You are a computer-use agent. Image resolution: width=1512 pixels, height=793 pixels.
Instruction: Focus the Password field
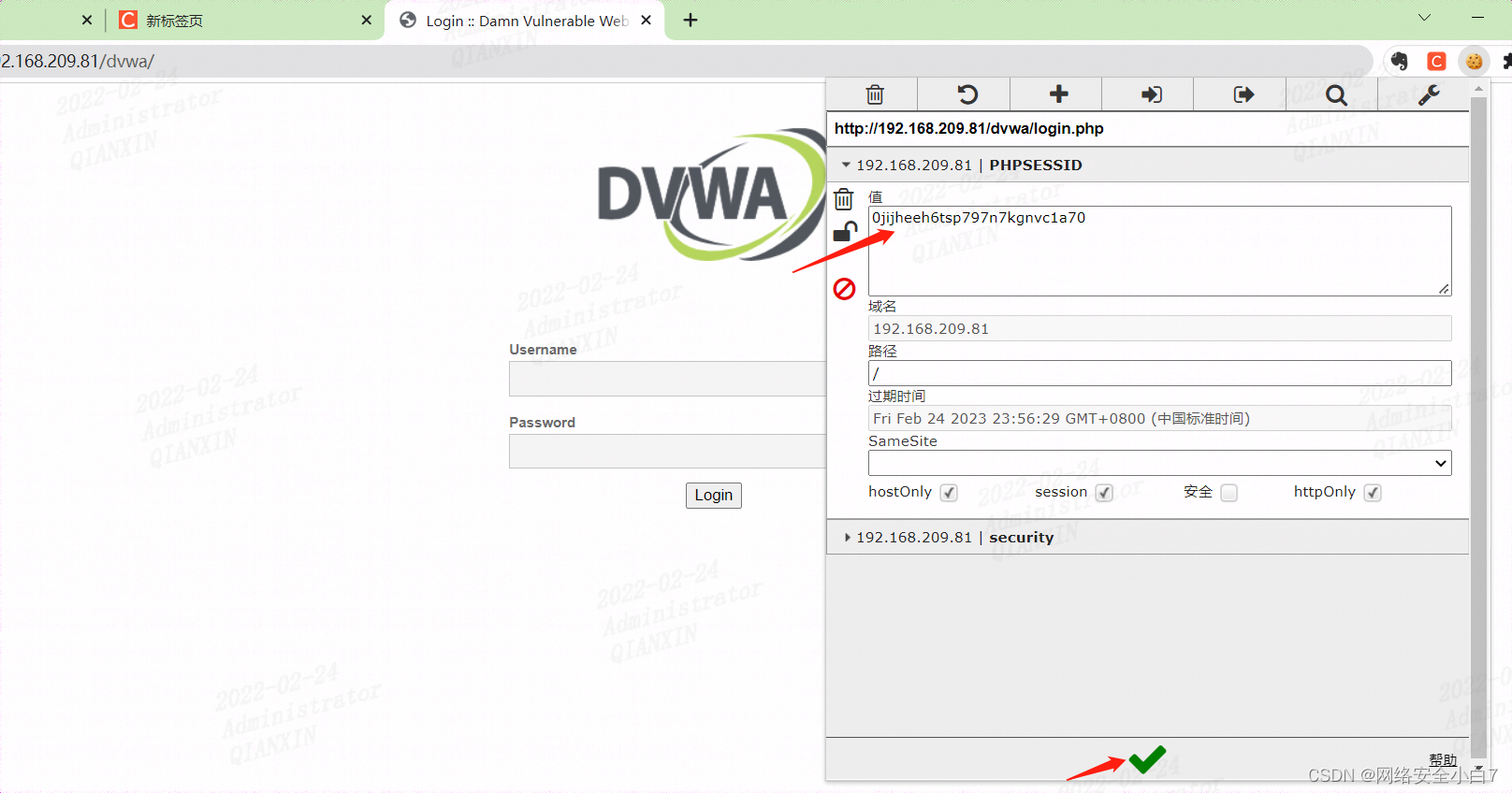point(667,452)
